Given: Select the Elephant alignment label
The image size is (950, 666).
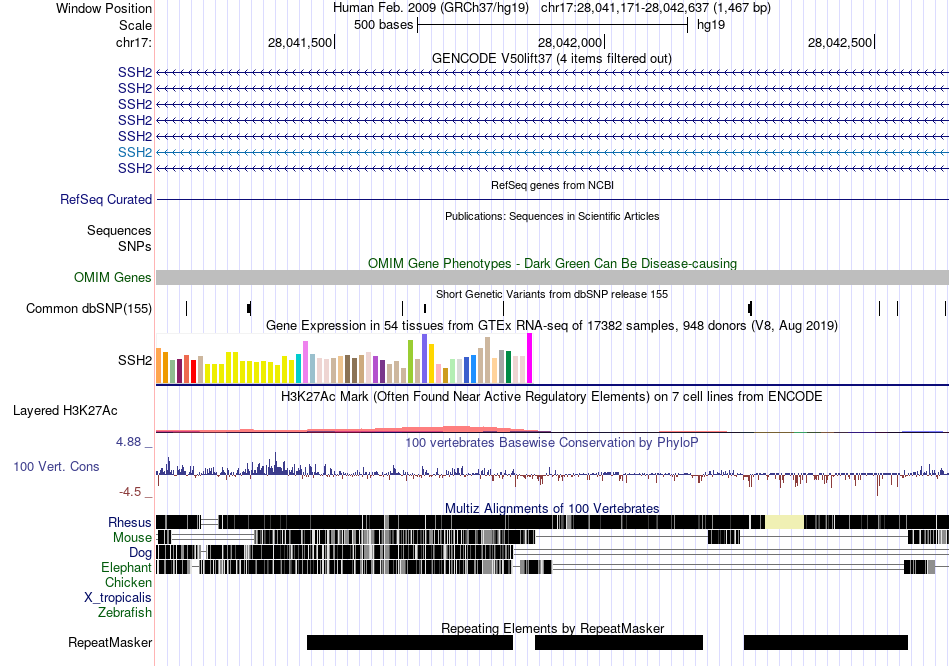Looking at the screenshot, I should [x=126, y=568].
